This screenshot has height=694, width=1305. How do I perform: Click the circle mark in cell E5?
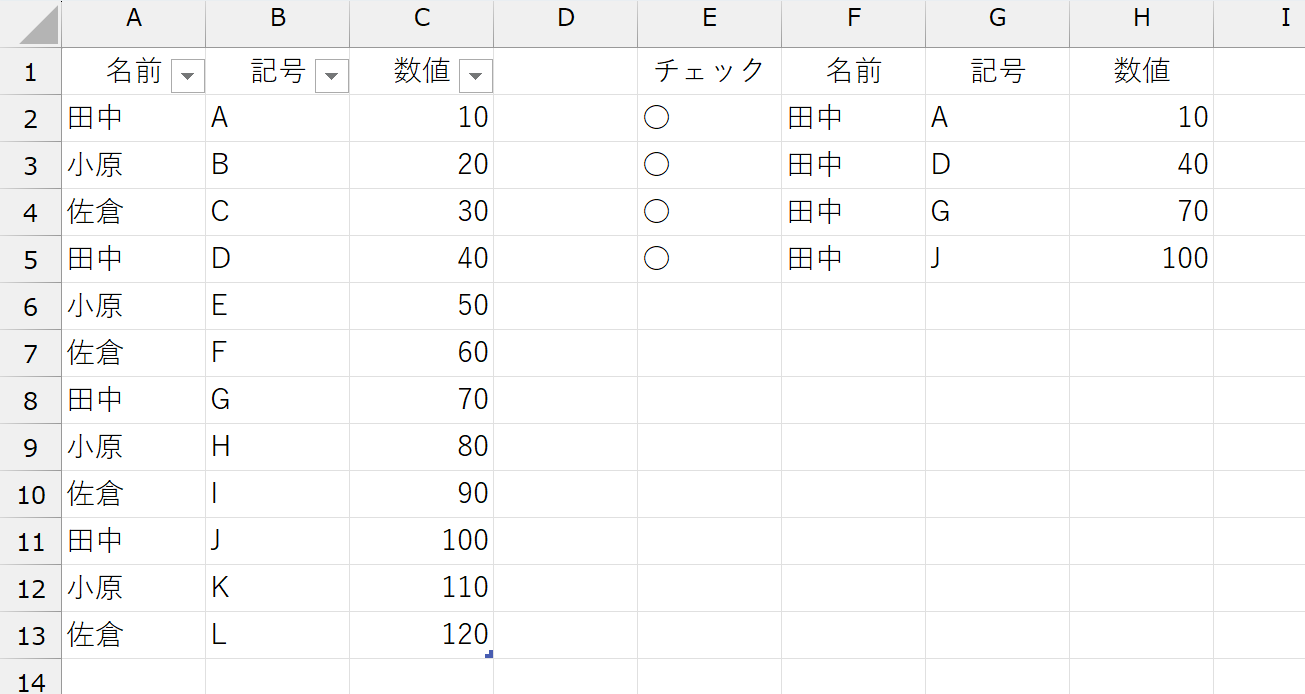tap(656, 259)
